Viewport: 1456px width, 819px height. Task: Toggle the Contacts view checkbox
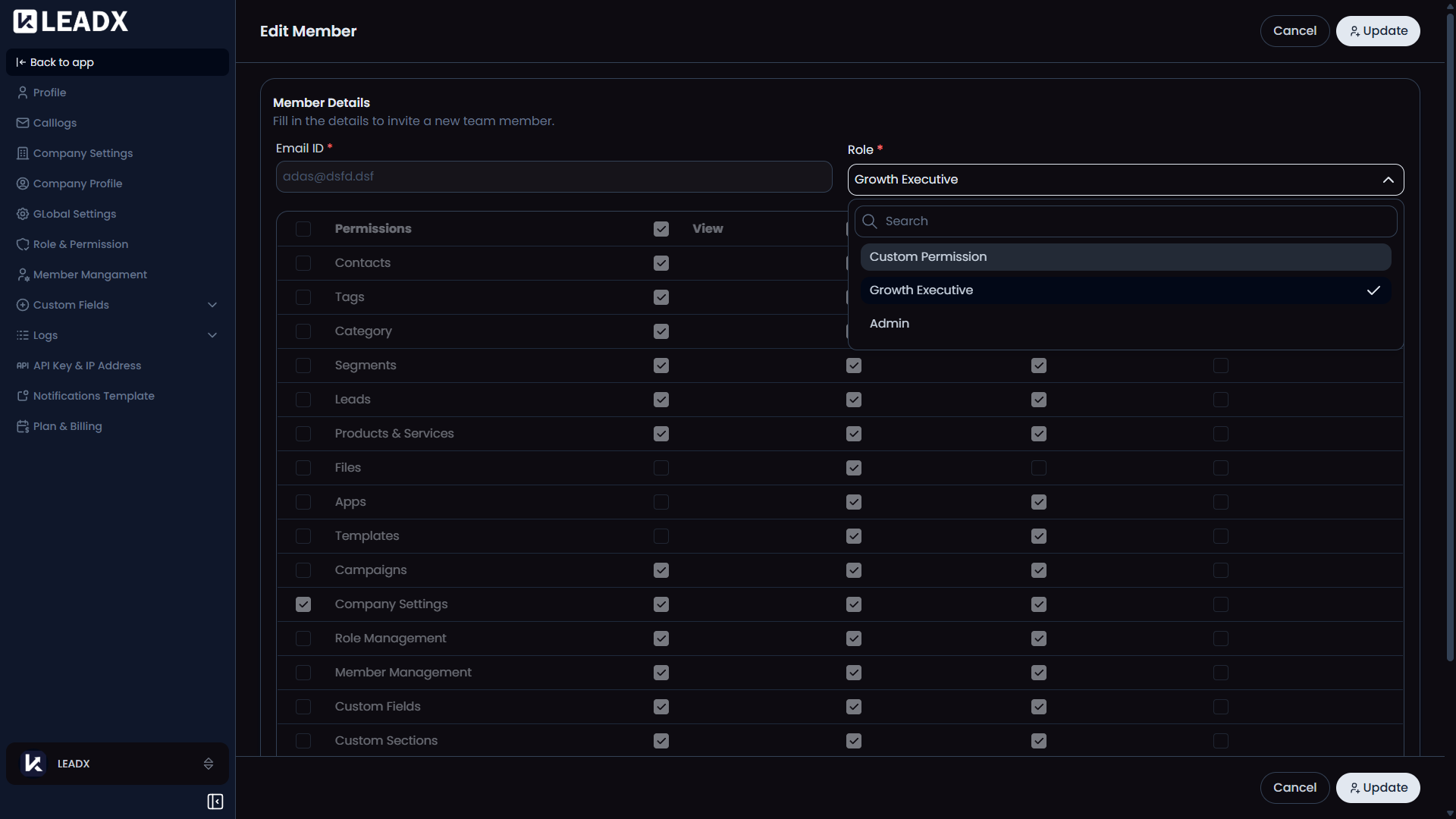point(660,263)
